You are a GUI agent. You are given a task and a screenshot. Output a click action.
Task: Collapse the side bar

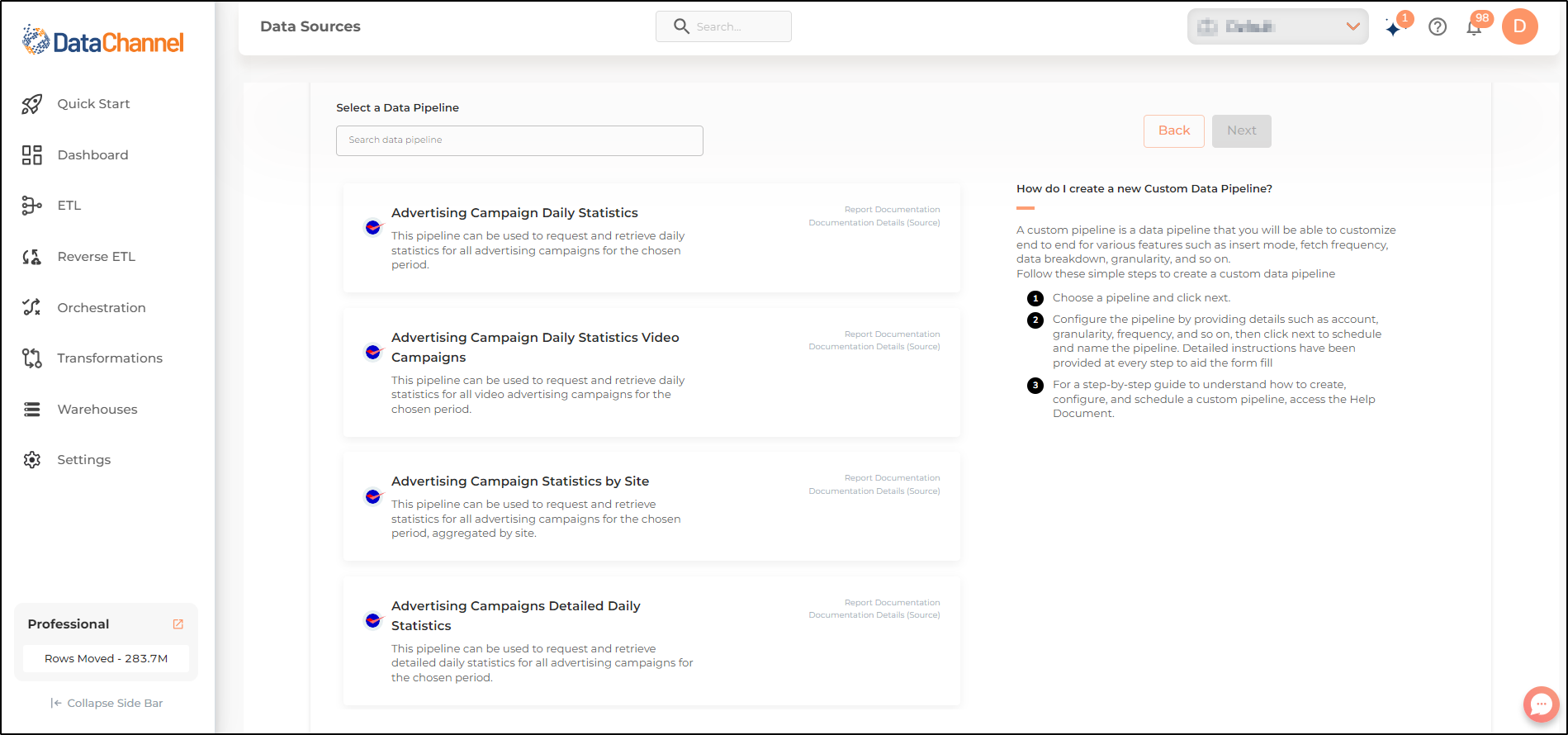point(107,704)
